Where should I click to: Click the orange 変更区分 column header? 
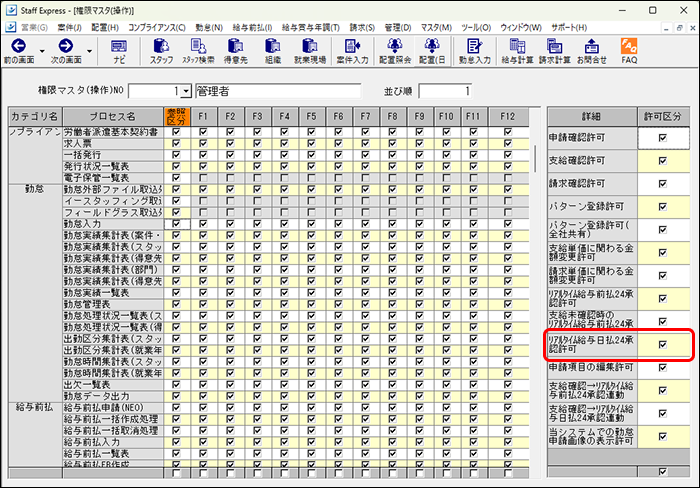click(x=177, y=117)
